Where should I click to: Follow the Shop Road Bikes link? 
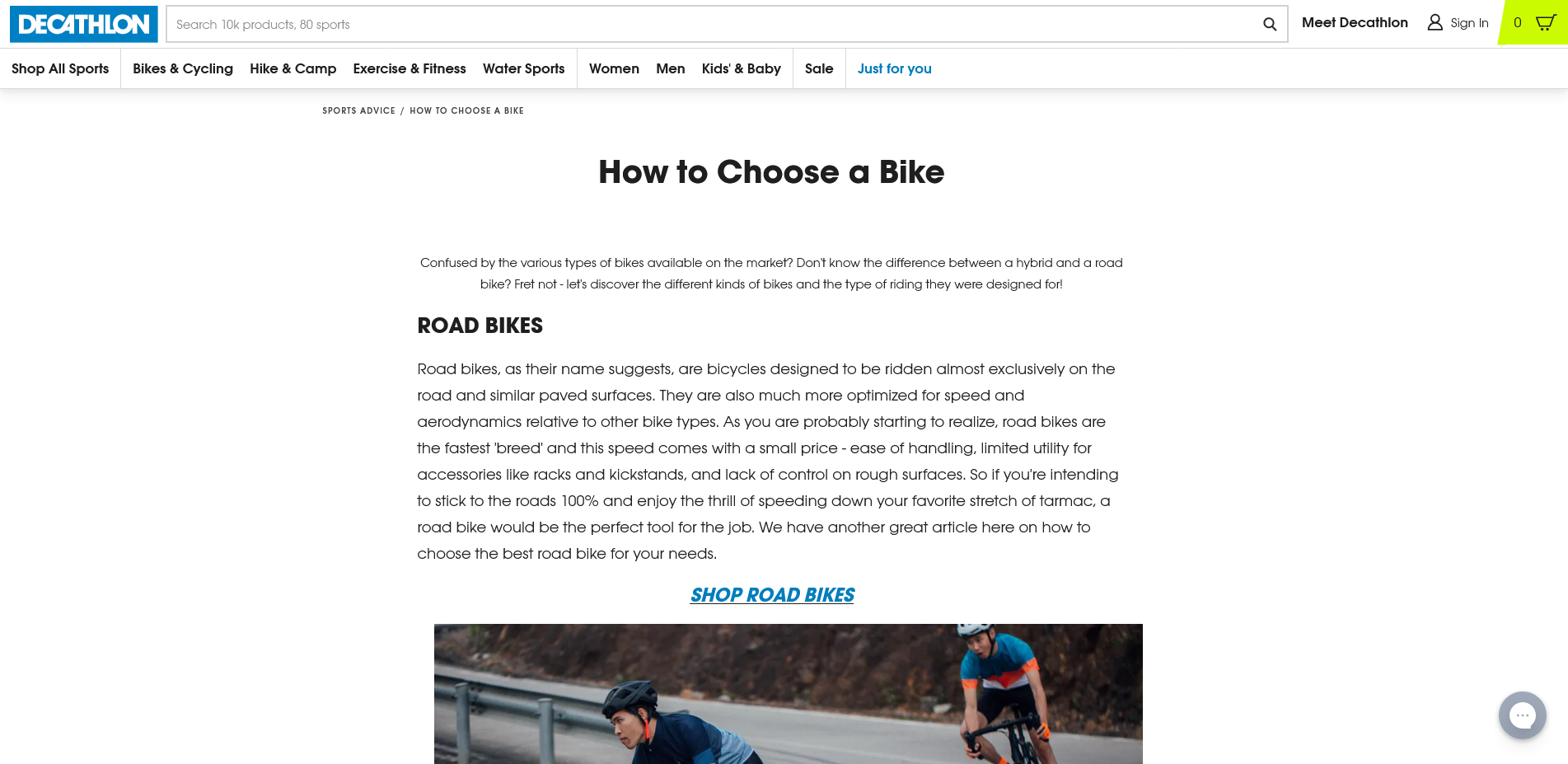772,595
